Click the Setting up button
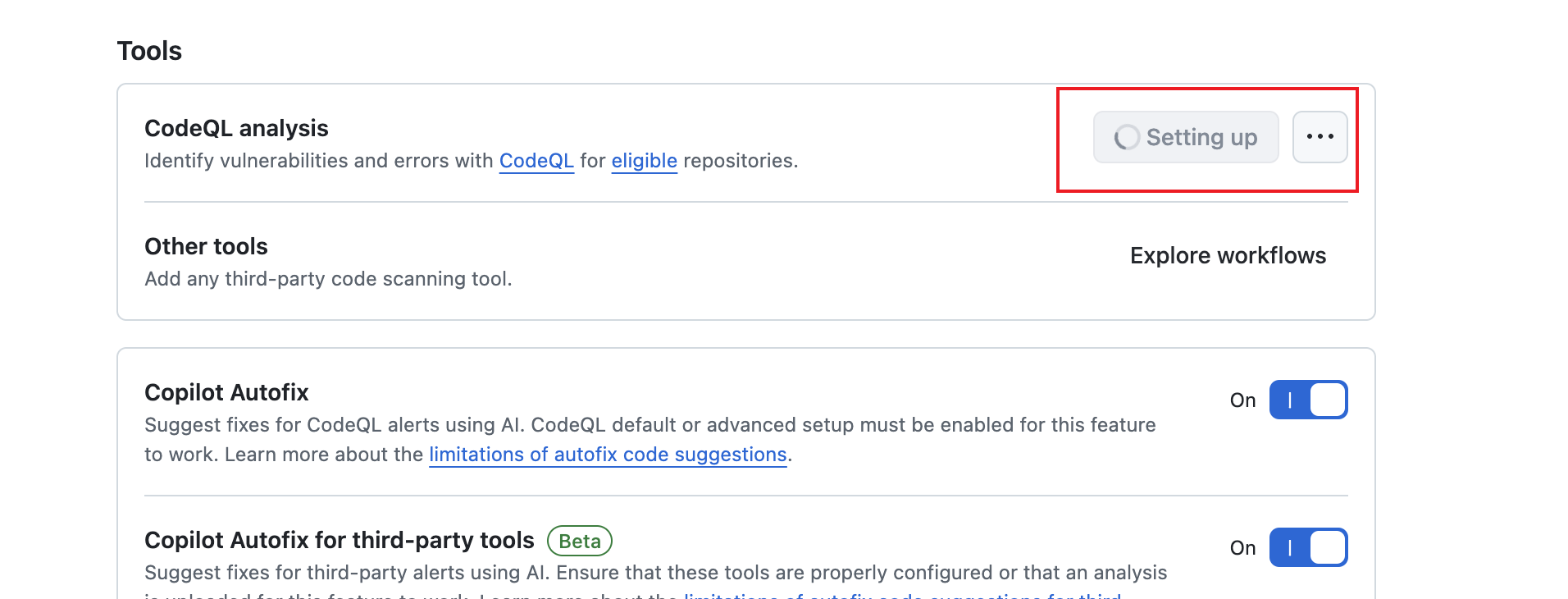Screen dimensions: 1568x599 (1186, 137)
